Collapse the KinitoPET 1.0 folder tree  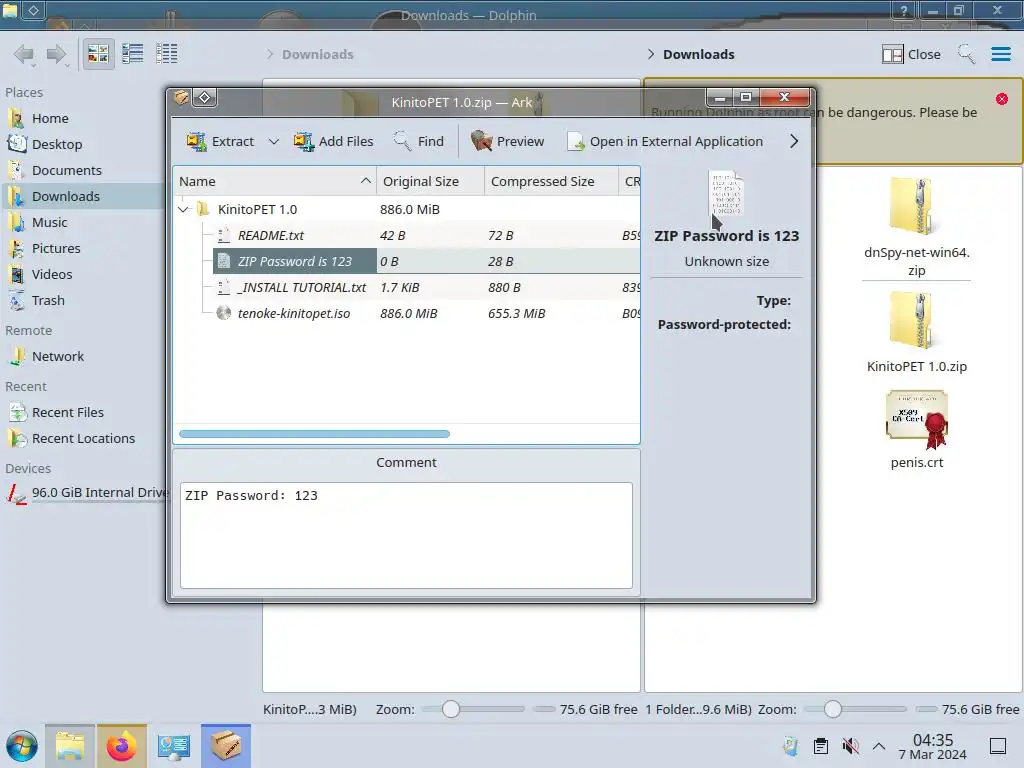184,209
